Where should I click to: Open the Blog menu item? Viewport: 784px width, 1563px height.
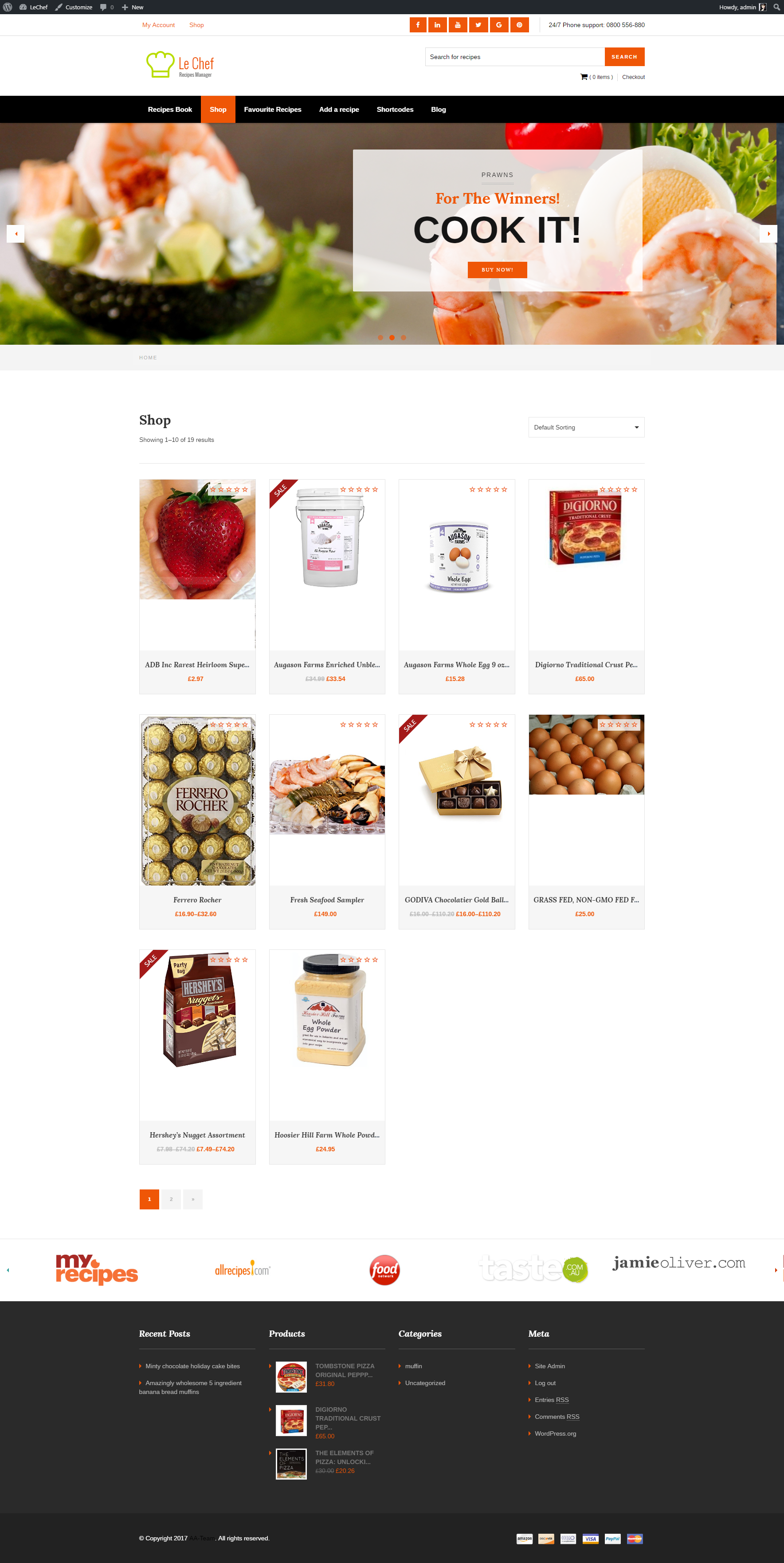click(439, 110)
